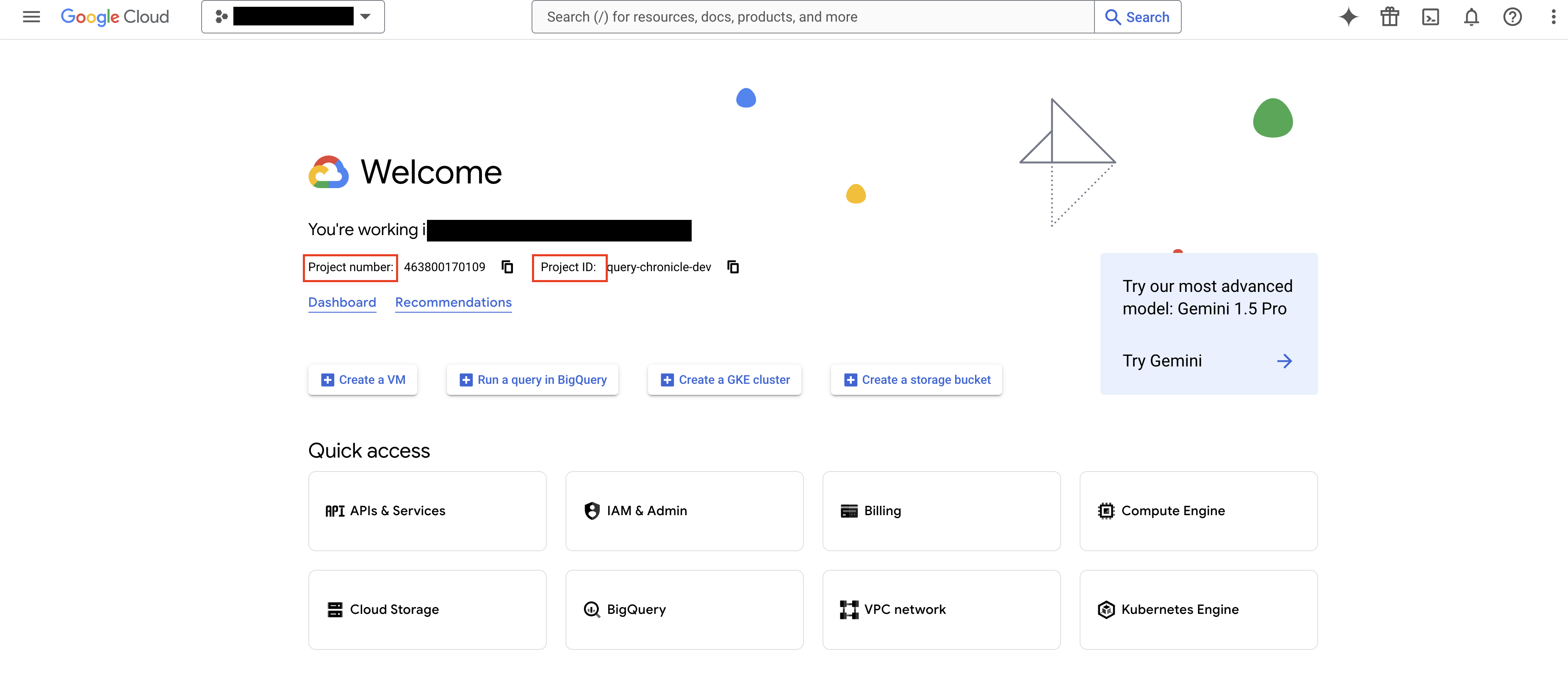The image size is (1568, 677).
Task: Click Create a VM button
Action: coord(363,380)
